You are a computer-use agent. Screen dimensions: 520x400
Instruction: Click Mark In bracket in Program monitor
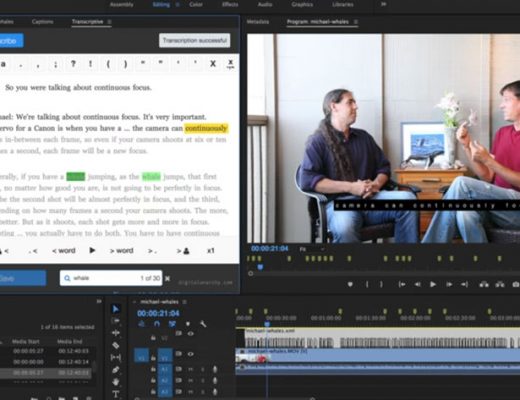(367, 284)
